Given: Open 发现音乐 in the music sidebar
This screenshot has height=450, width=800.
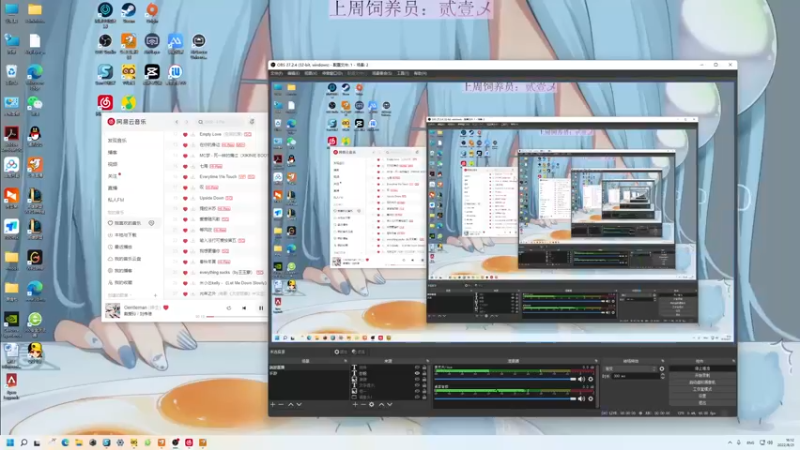Looking at the screenshot, I should pos(117,140).
